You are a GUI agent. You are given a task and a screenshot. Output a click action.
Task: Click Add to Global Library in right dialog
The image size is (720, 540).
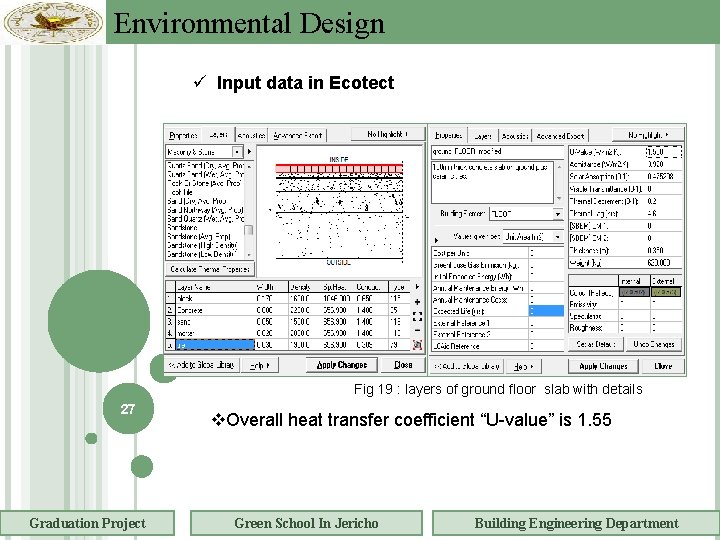tap(467, 366)
